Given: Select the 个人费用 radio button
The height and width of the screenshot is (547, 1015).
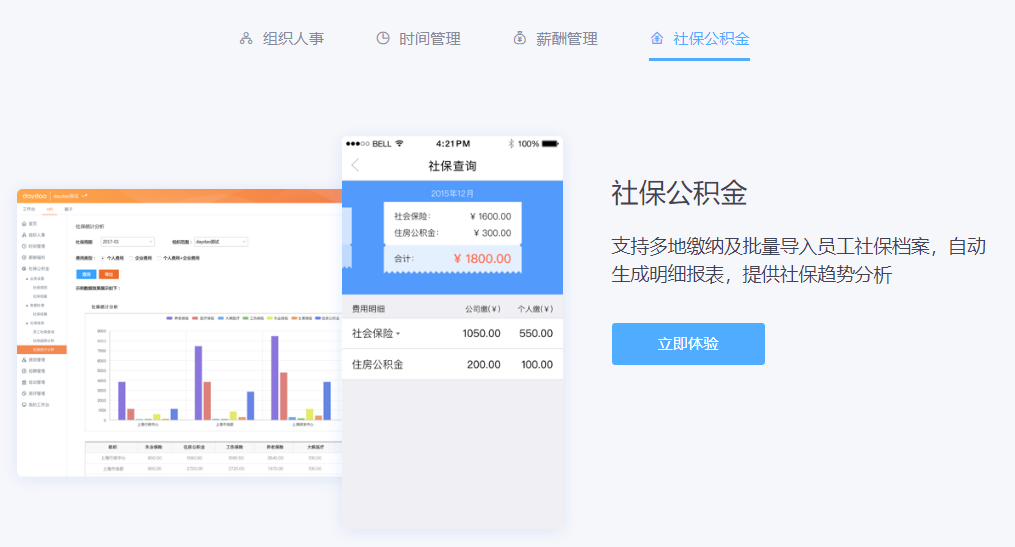Looking at the screenshot, I should 102,258.
